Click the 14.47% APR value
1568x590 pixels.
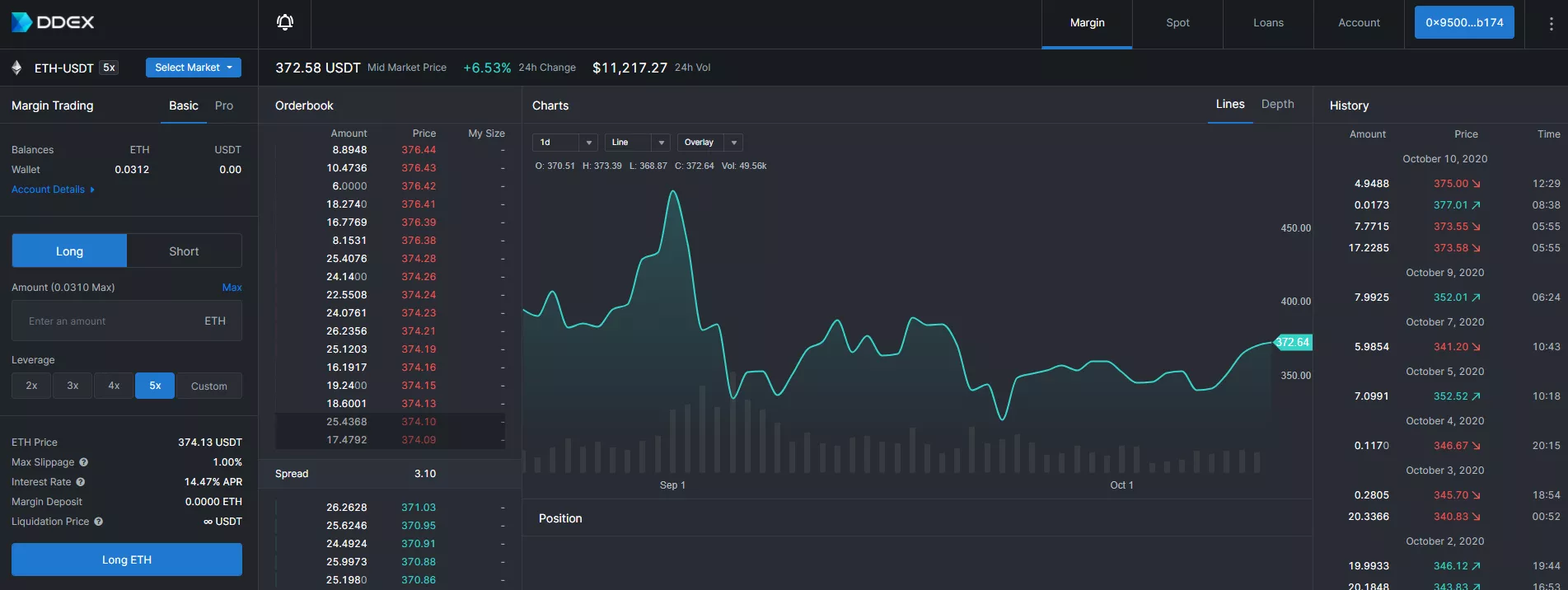pos(213,482)
